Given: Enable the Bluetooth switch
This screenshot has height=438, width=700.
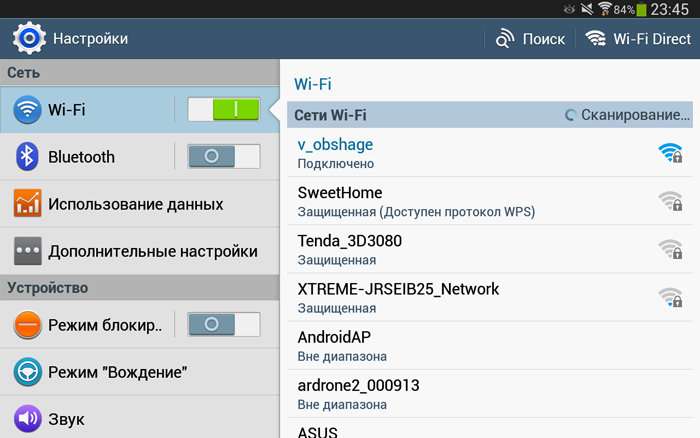Looking at the screenshot, I should pyautogui.click(x=223, y=157).
